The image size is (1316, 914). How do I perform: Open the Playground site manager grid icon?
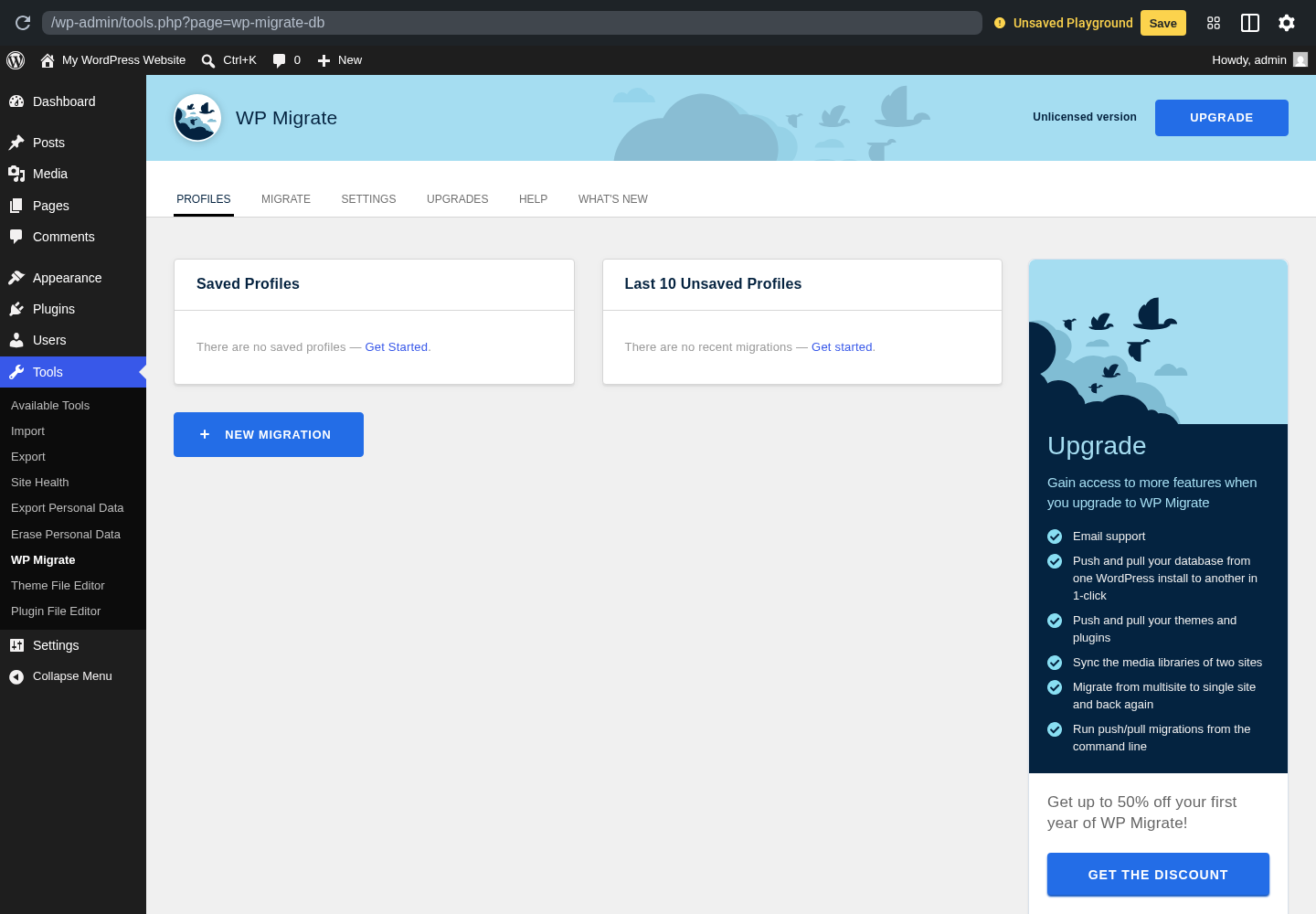pyautogui.click(x=1214, y=23)
